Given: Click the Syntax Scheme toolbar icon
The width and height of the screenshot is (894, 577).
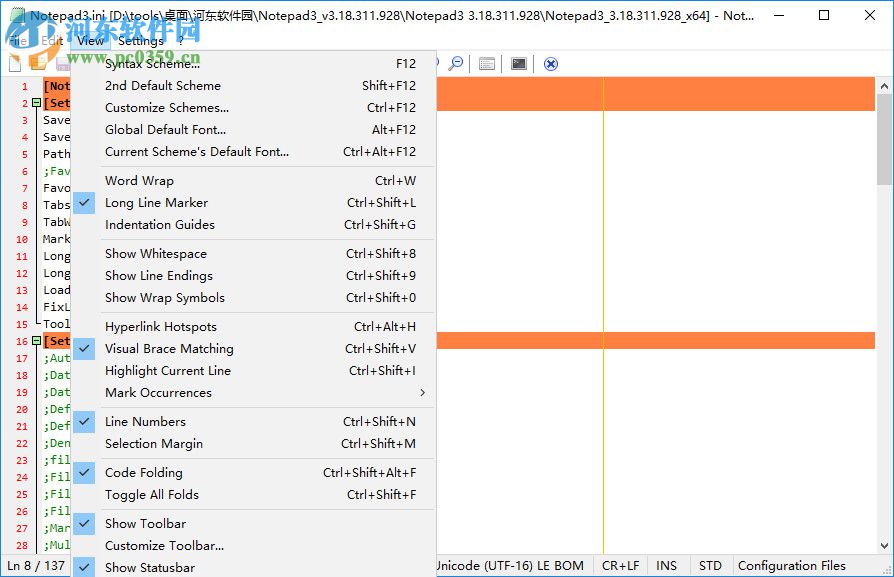Looking at the screenshot, I should pyautogui.click(x=486, y=63).
